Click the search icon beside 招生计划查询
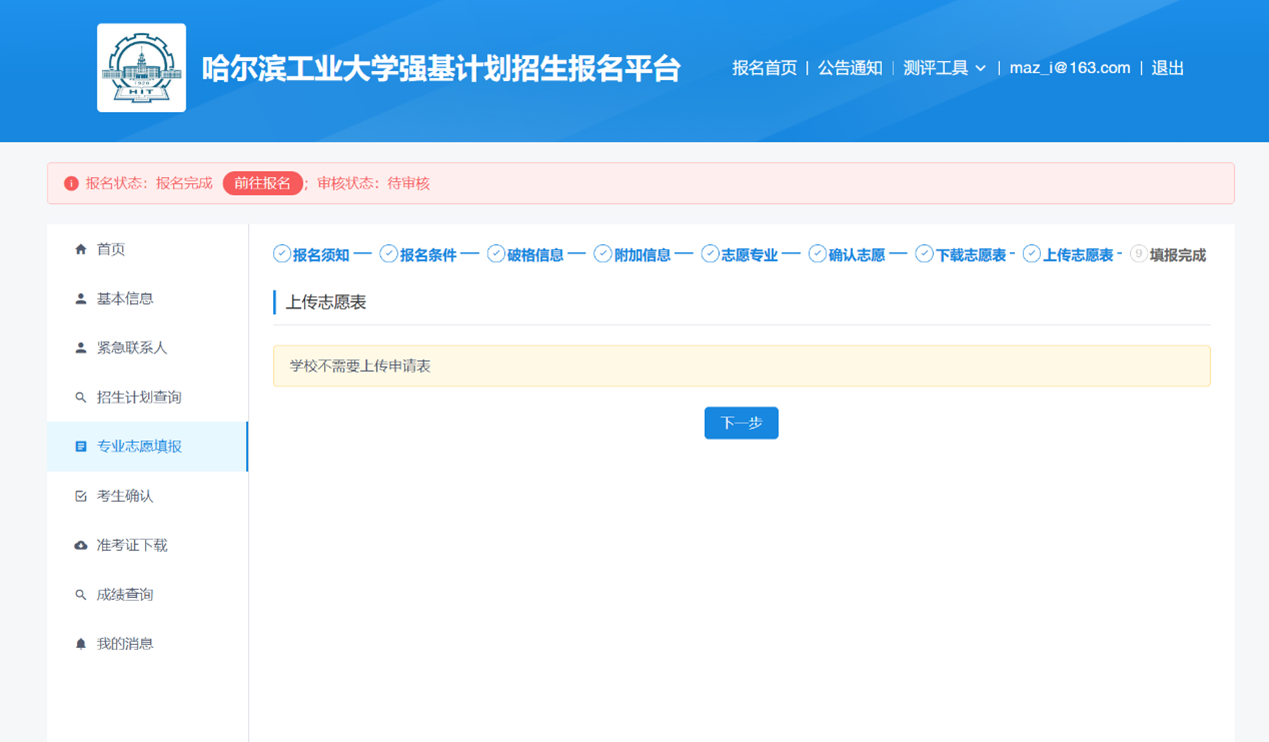Viewport: 1269px width, 742px height. click(81, 397)
